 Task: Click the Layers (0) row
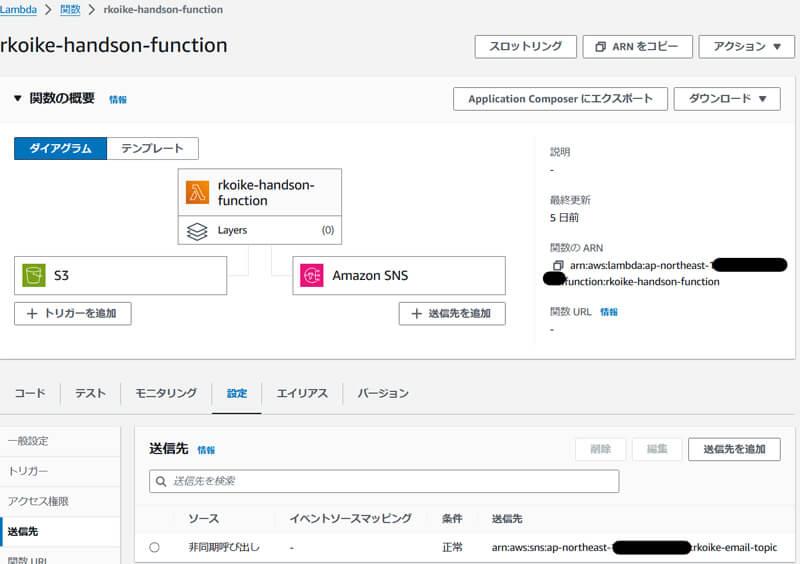[260, 230]
